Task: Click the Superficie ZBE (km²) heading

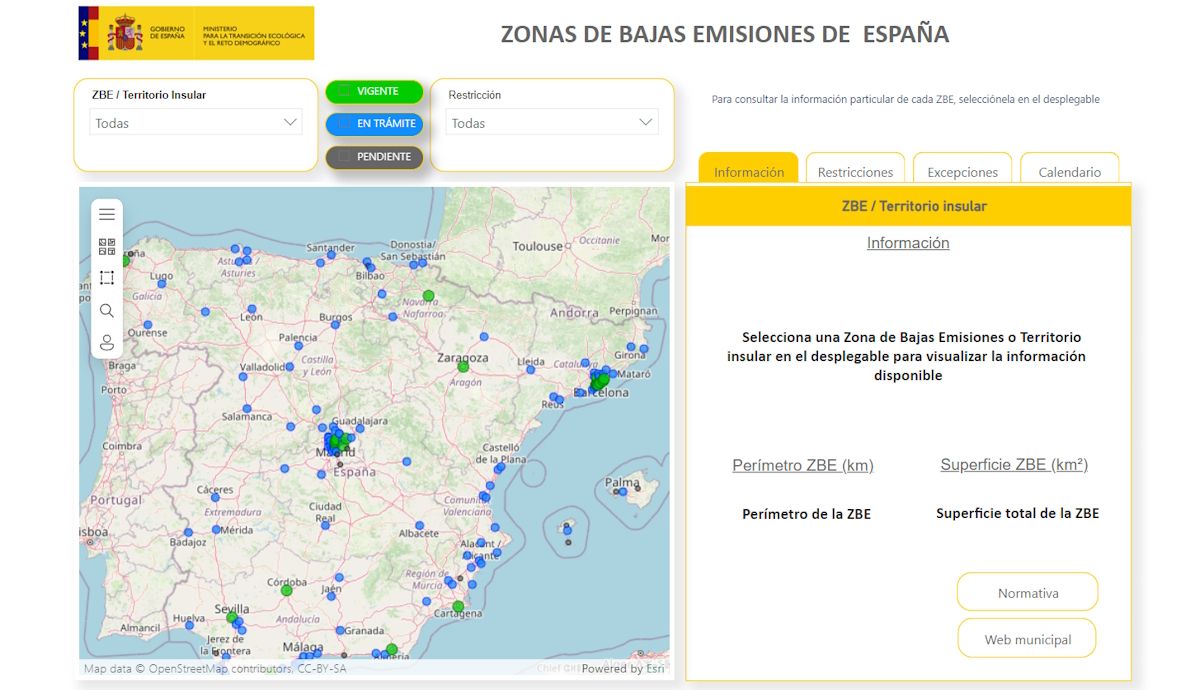Action: click(1014, 464)
